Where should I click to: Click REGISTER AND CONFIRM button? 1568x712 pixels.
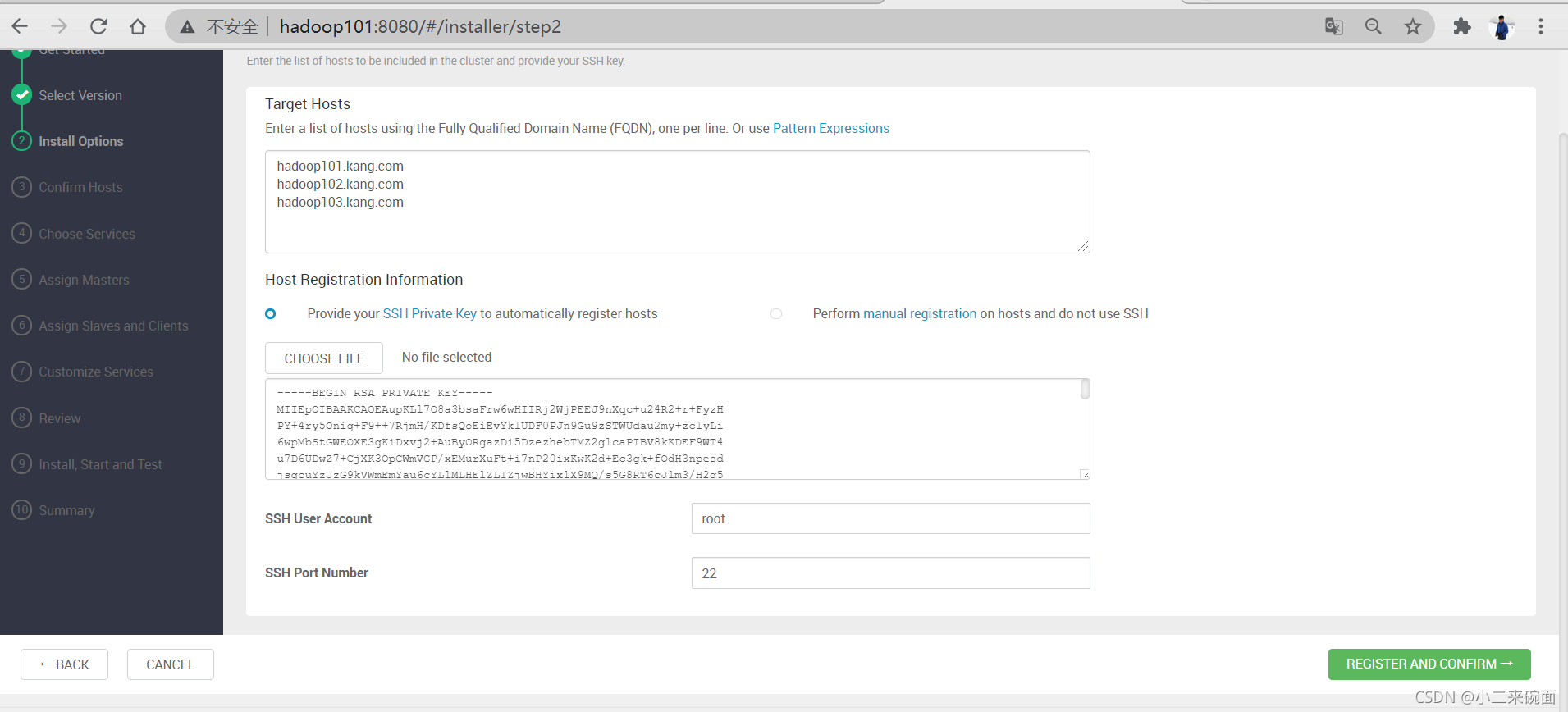pos(1429,664)
